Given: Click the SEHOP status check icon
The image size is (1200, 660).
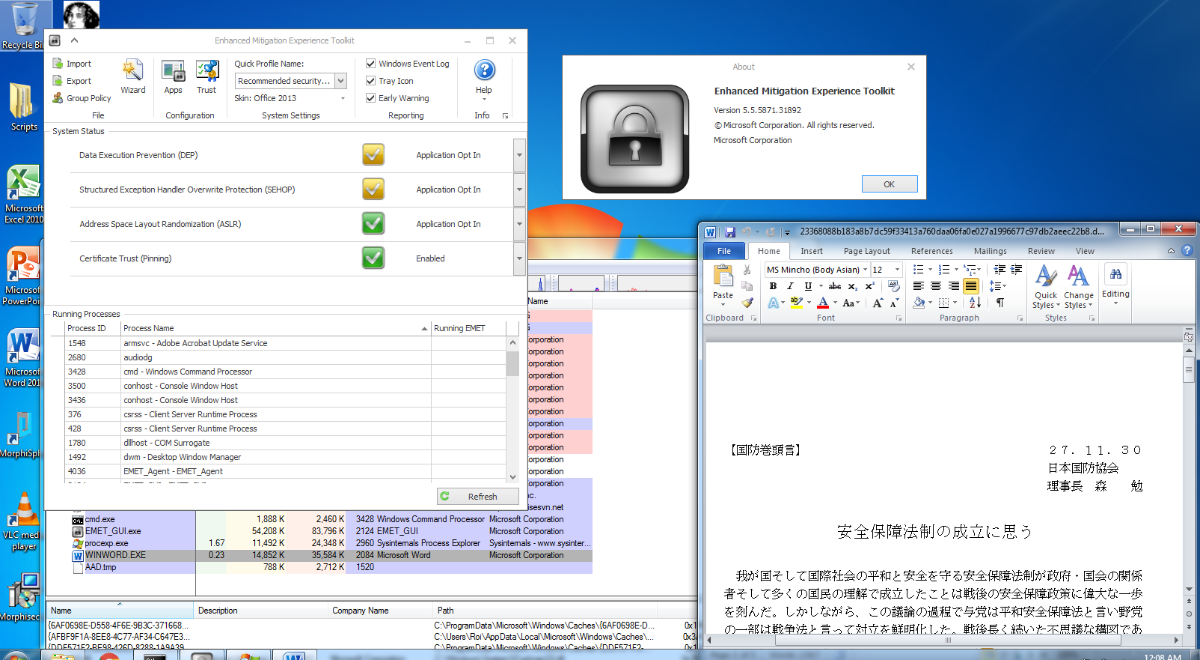Looking at the screenshot, I should (373, 189).
